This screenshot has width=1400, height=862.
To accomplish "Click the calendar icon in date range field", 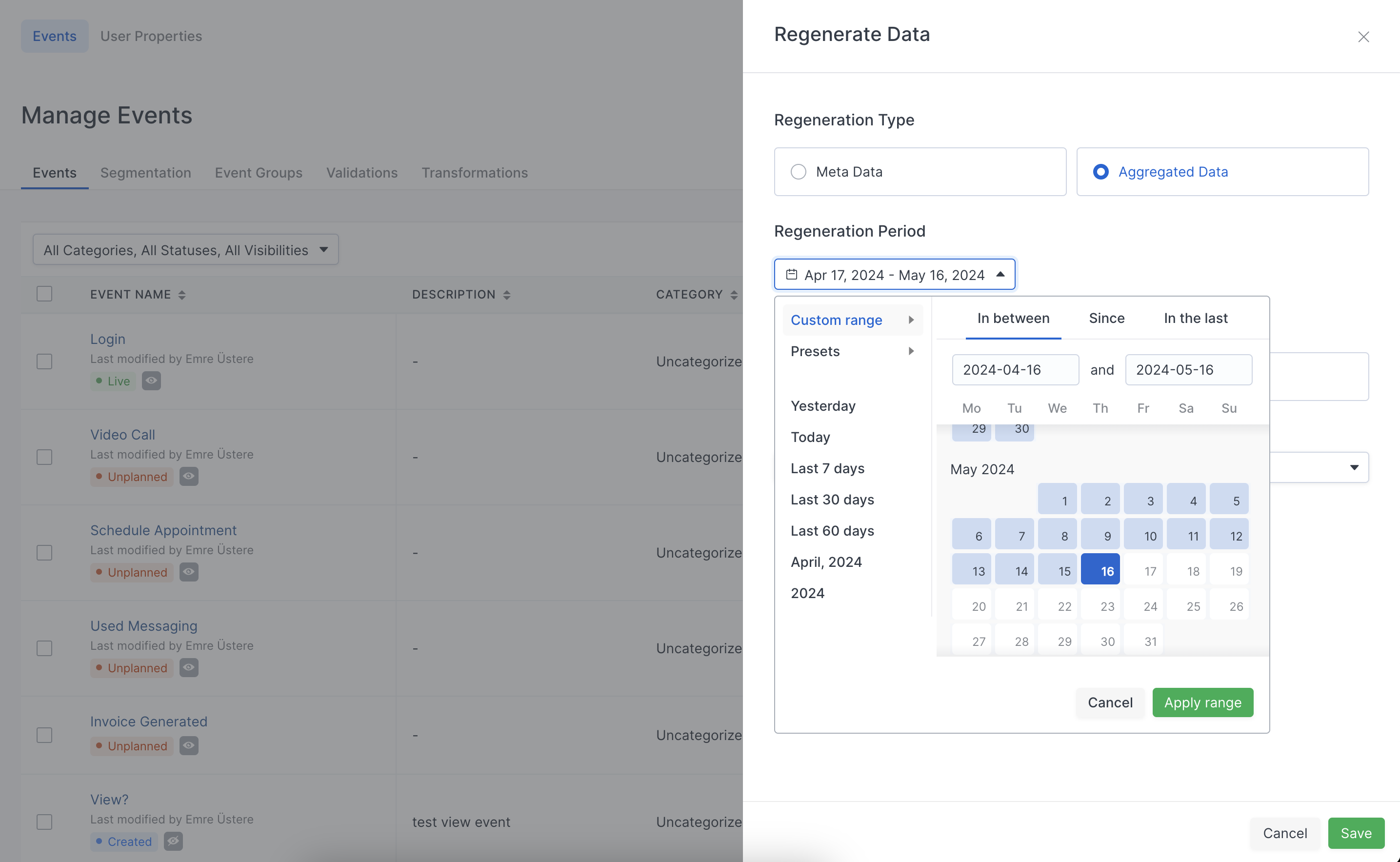I will [791, 275].
